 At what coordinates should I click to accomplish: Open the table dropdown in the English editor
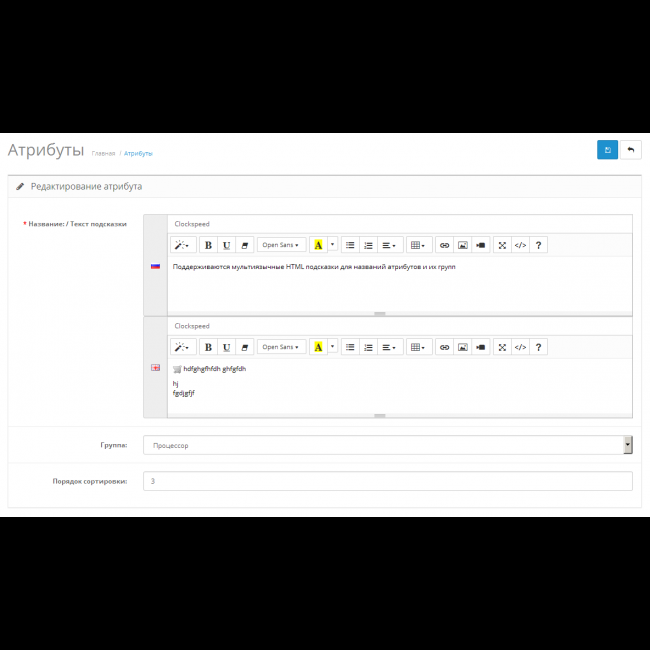tap(417, 347)
